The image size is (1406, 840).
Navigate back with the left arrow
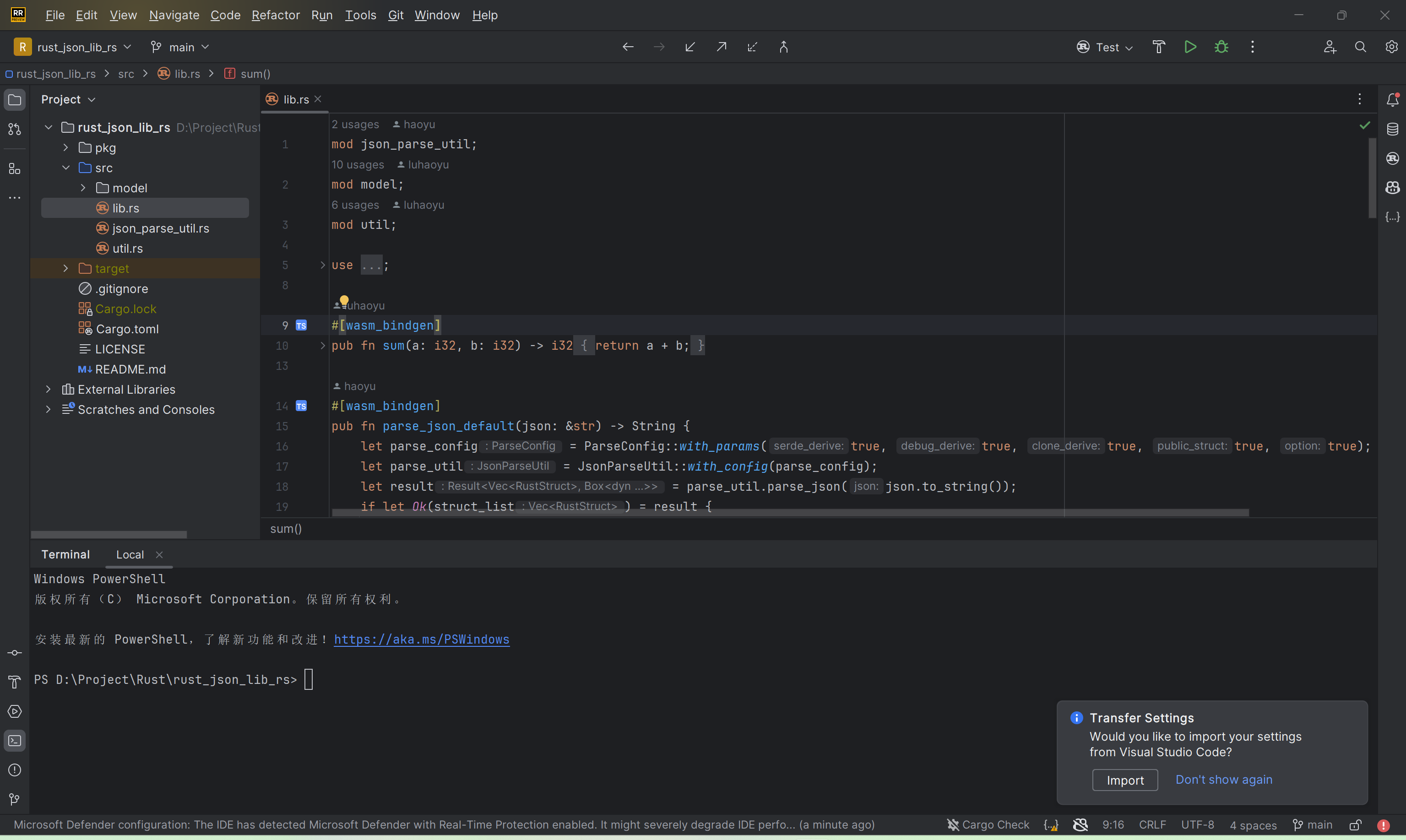tap(628, 47)
